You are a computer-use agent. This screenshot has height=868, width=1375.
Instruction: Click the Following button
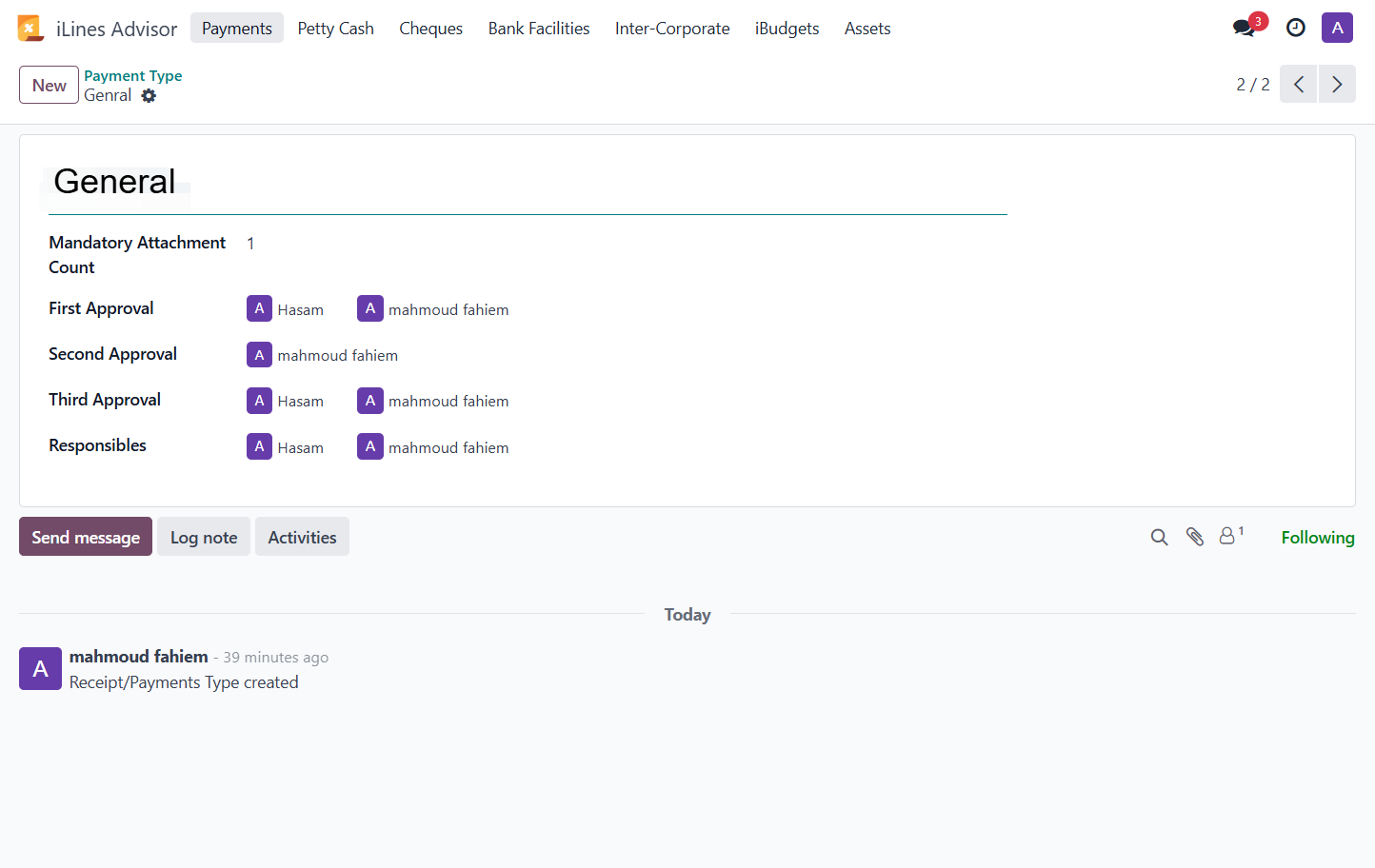1318,537
